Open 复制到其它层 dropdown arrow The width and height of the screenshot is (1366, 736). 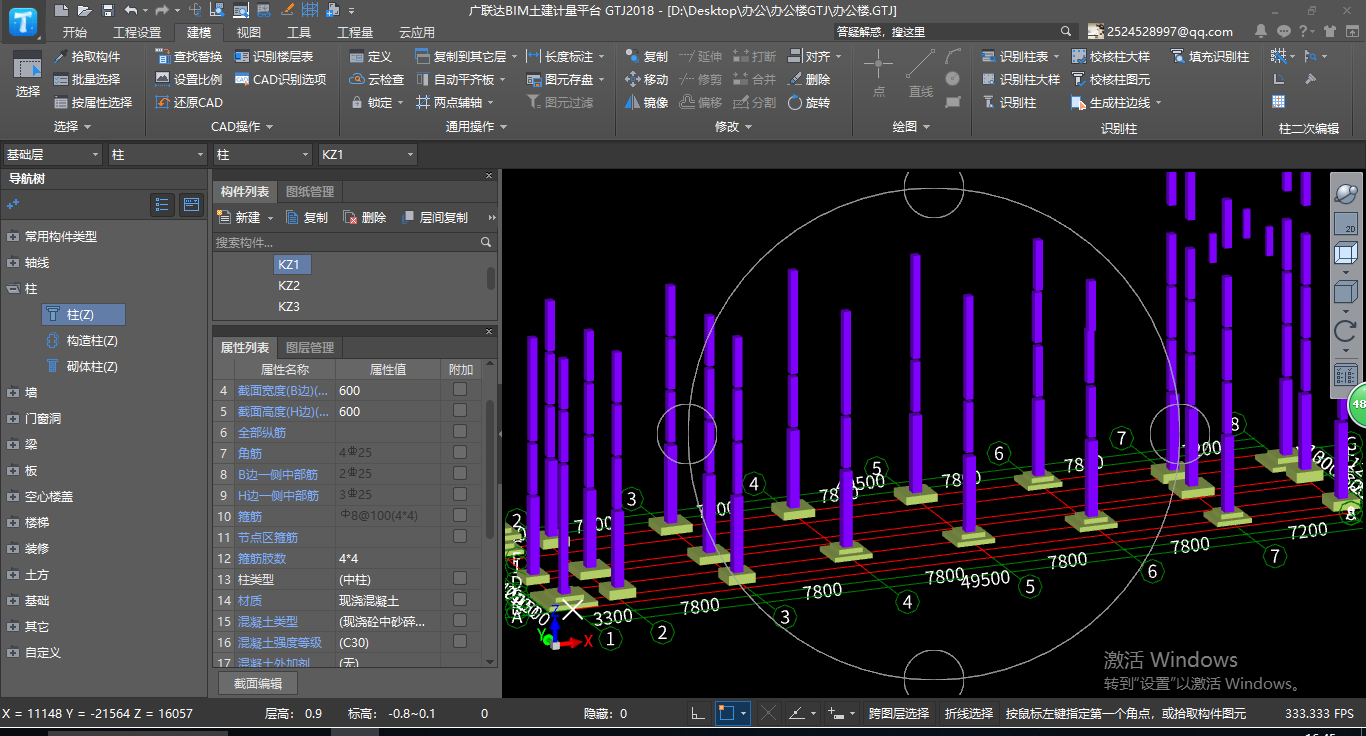(x=514, y=57)
